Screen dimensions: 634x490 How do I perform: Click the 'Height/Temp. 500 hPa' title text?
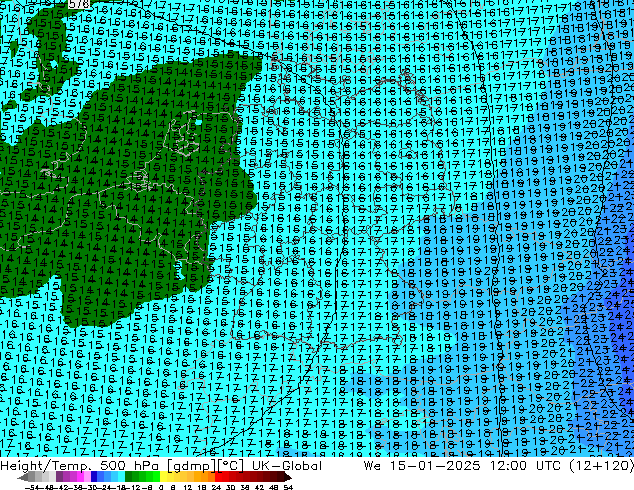pyautogui.click(x=74, y=466)
